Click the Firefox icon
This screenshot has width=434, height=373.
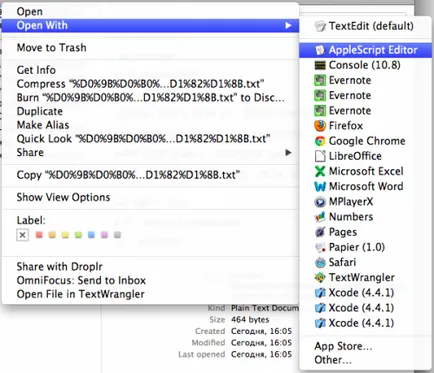[x=320, y=126]
